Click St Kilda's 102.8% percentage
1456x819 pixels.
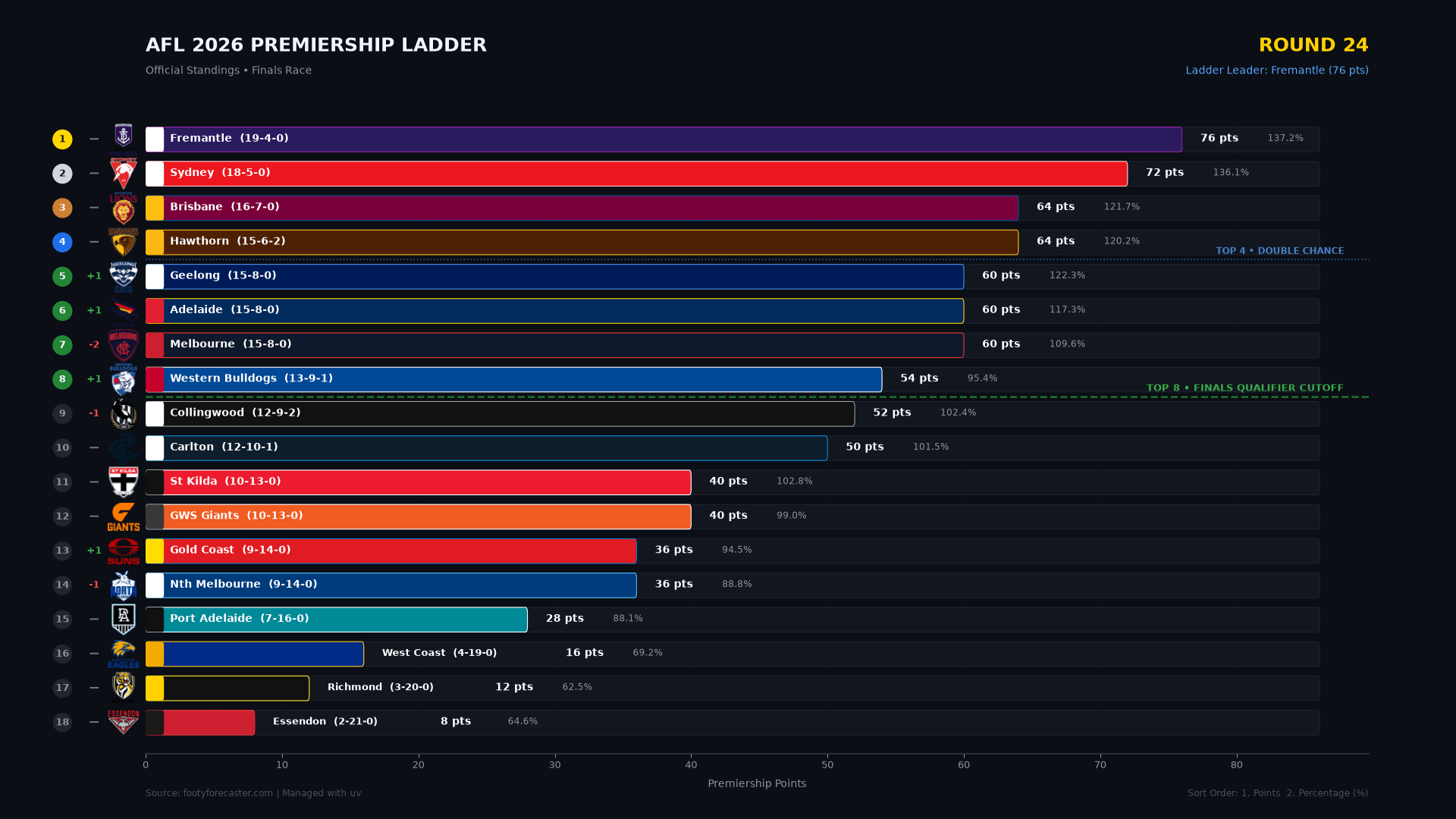pos(794,481)
